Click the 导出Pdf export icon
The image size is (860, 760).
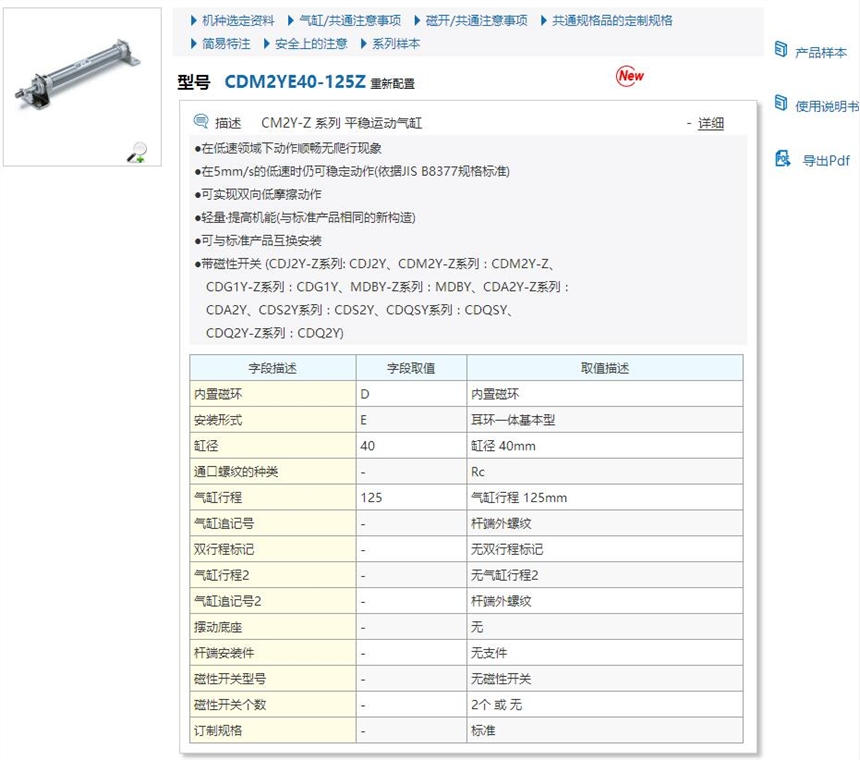pos(783,158)
